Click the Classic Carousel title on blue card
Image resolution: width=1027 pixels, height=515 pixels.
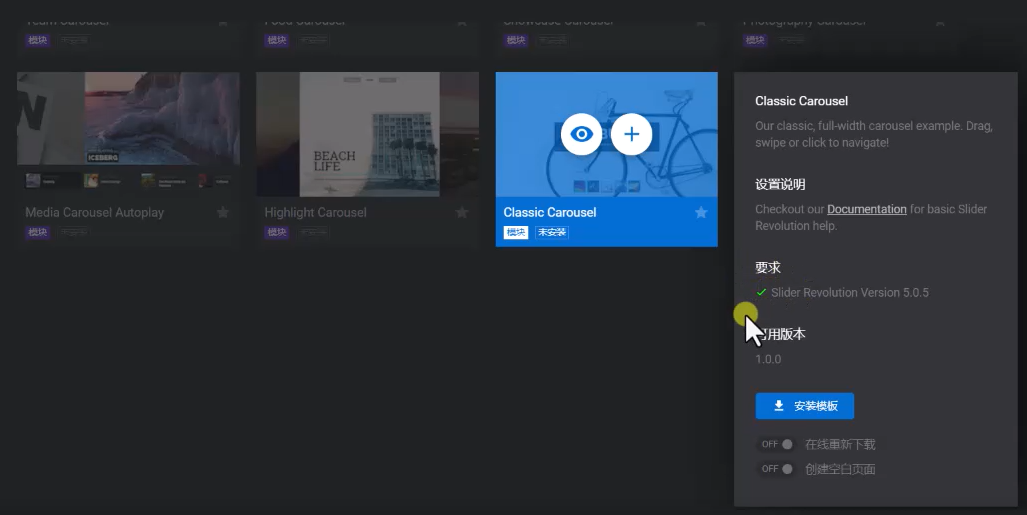pyautogui.click(x=550, y=212)
